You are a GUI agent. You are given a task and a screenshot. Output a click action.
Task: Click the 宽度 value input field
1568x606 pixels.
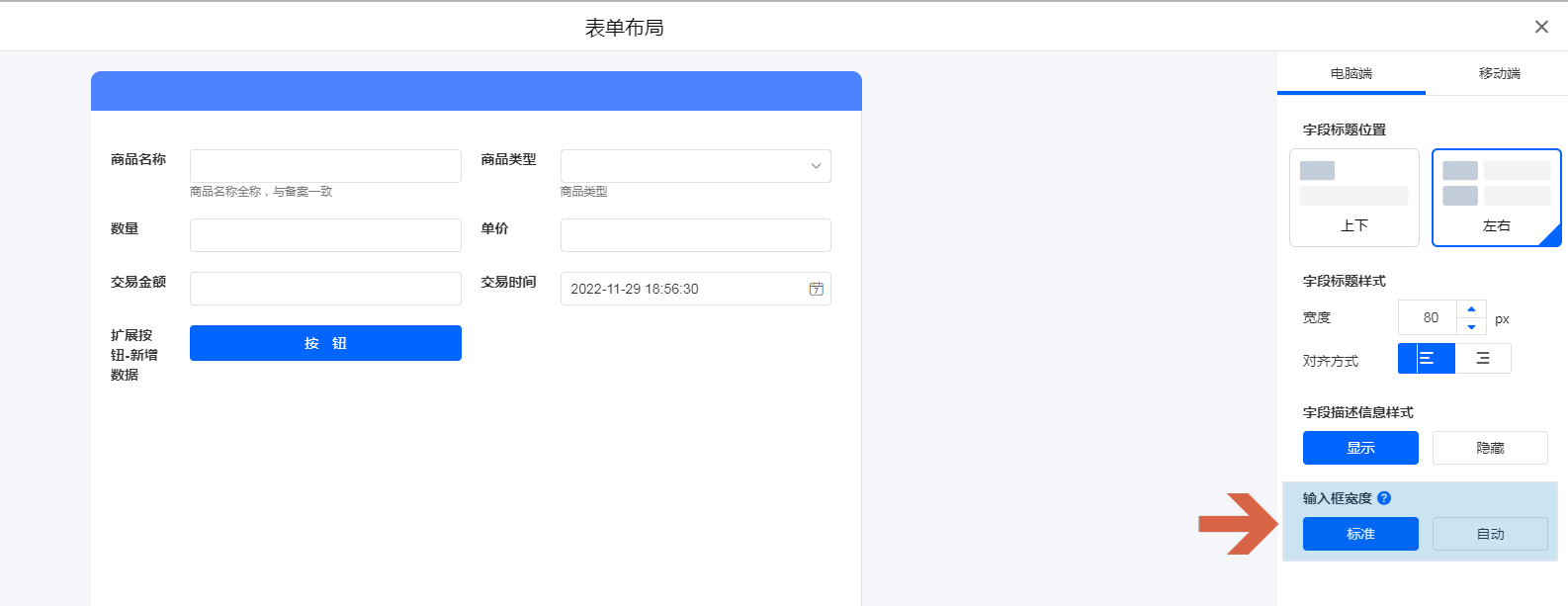click(x=1429, y=318)
